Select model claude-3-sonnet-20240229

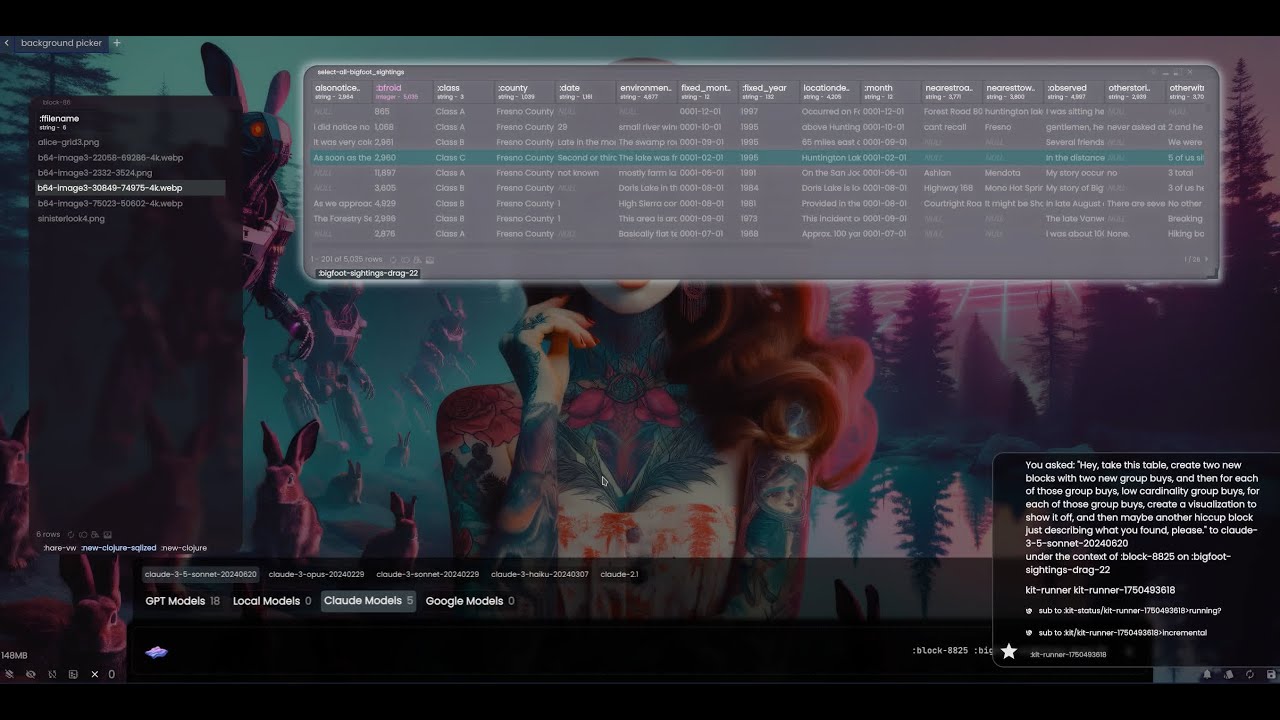[427, 574]
